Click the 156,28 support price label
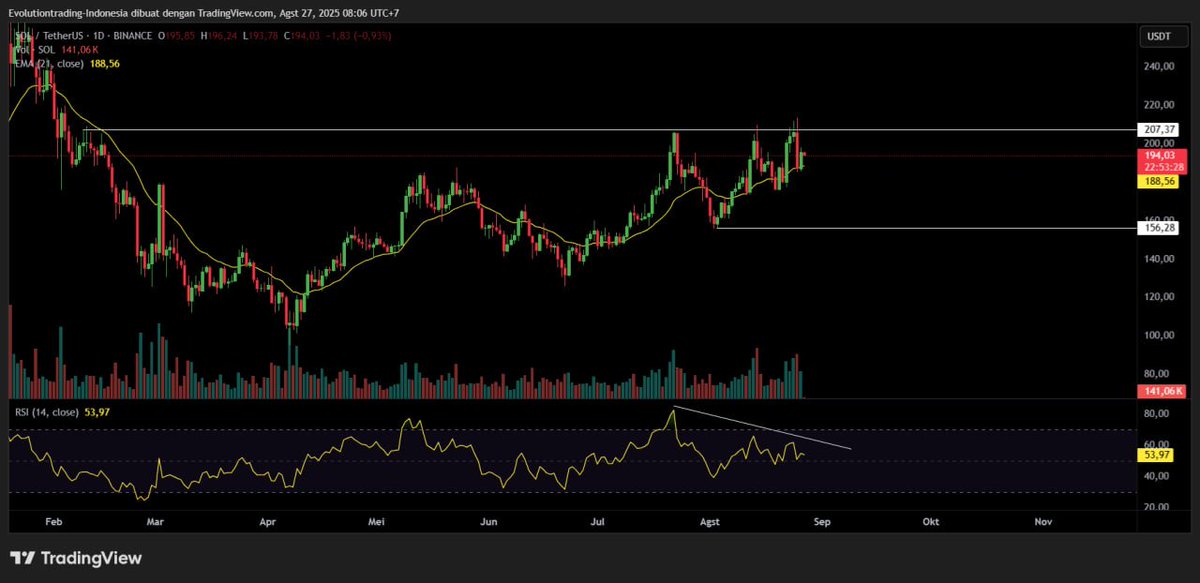The height and width of the screenshot is (583, 1200). tap(1158, 228)
